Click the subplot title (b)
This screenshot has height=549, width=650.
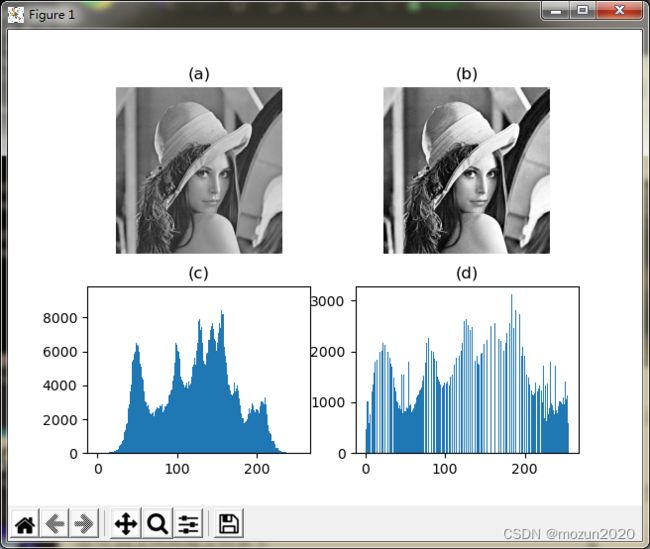tap(467, 74)
